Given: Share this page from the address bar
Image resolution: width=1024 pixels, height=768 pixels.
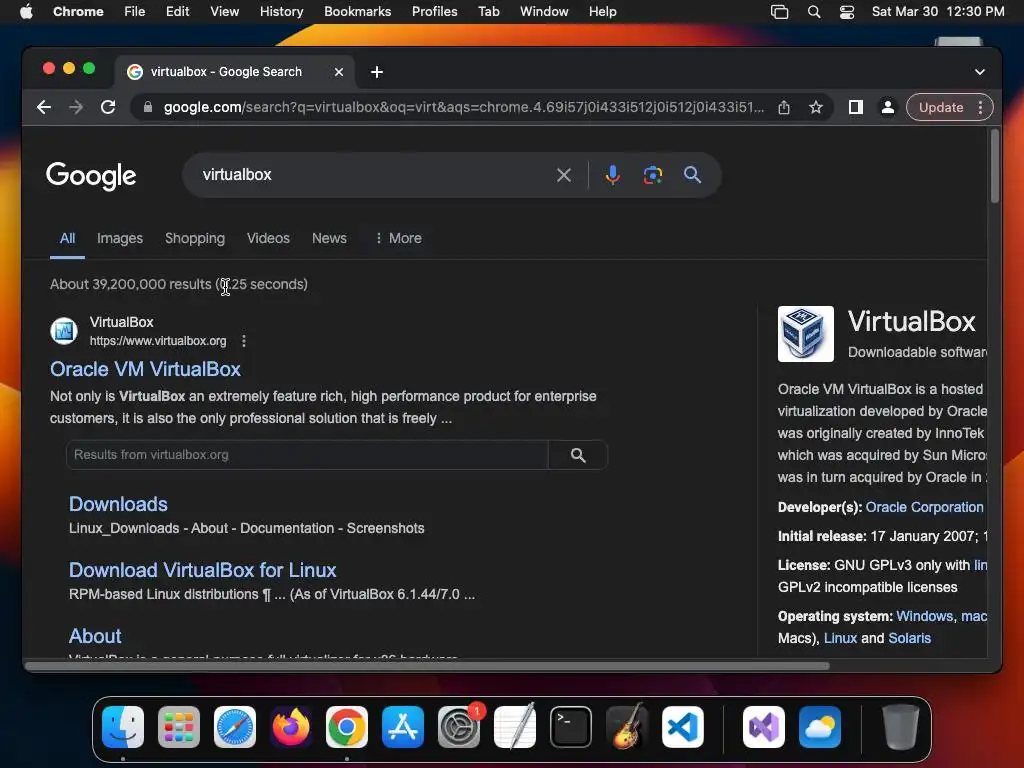Looking at the screenshot, I should (784, 107).
